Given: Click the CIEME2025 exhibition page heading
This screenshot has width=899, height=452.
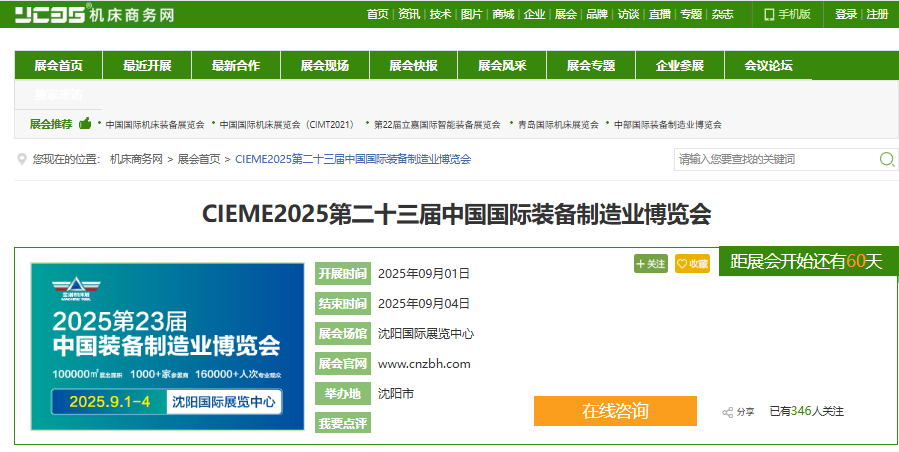Looking at the screenshot, I should (x=456, y=215).
